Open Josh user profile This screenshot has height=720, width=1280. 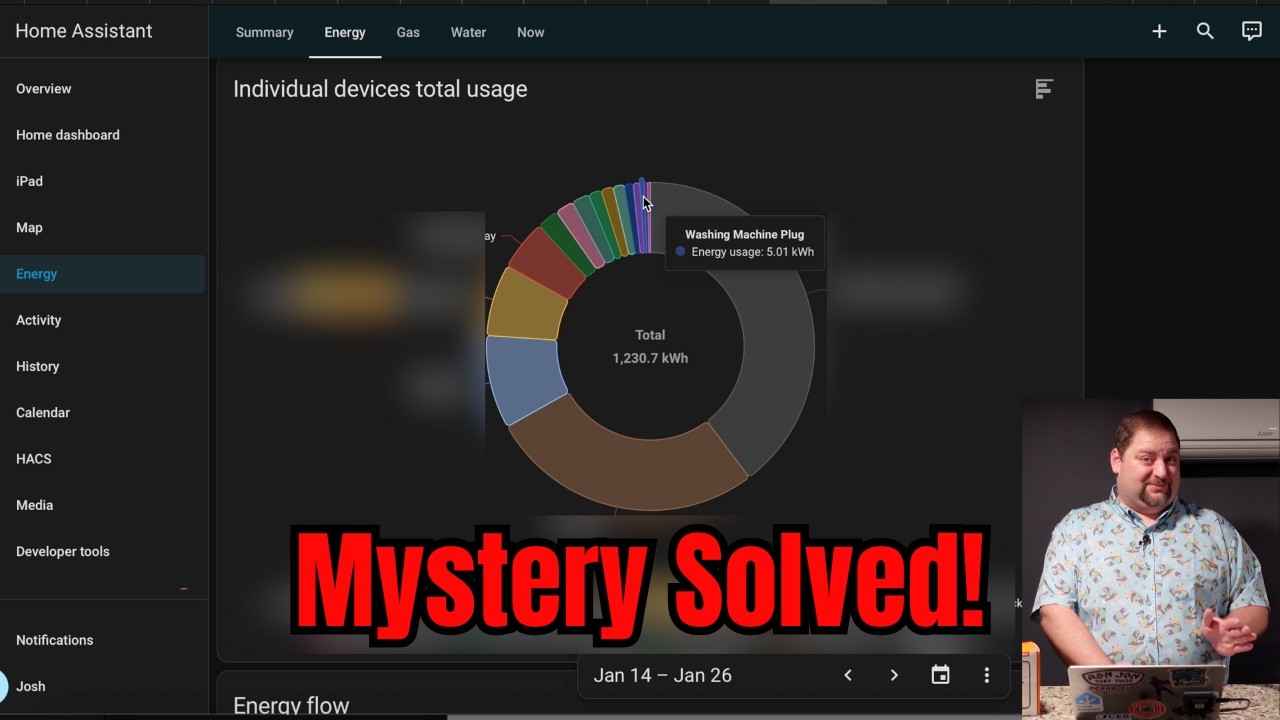coord(102,686)
